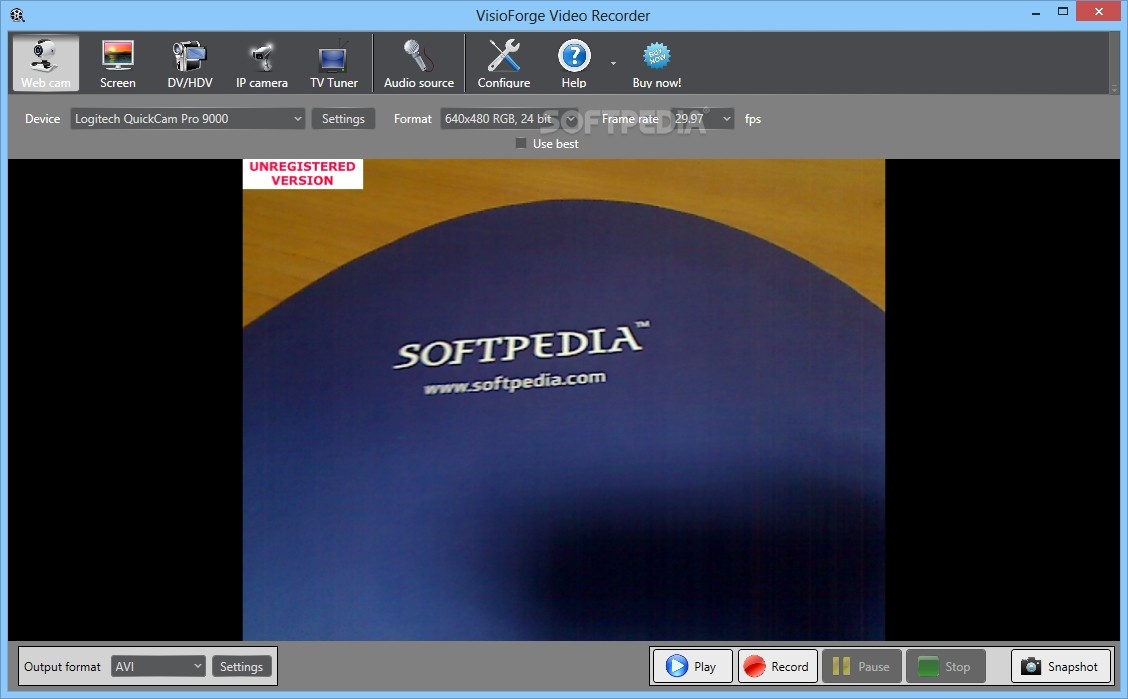Viewport: 1128px width, 699px height.
Task: Click the VisioForge app icon in title bar
Action: click(x=17, y=15)
